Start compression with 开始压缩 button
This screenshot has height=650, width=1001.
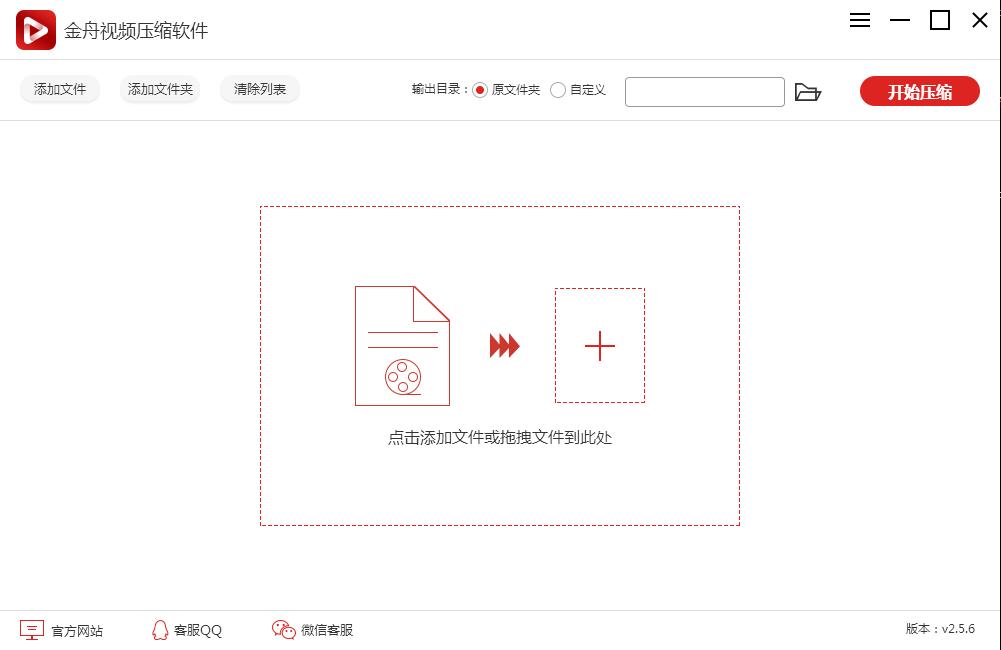tap(919, 91)
